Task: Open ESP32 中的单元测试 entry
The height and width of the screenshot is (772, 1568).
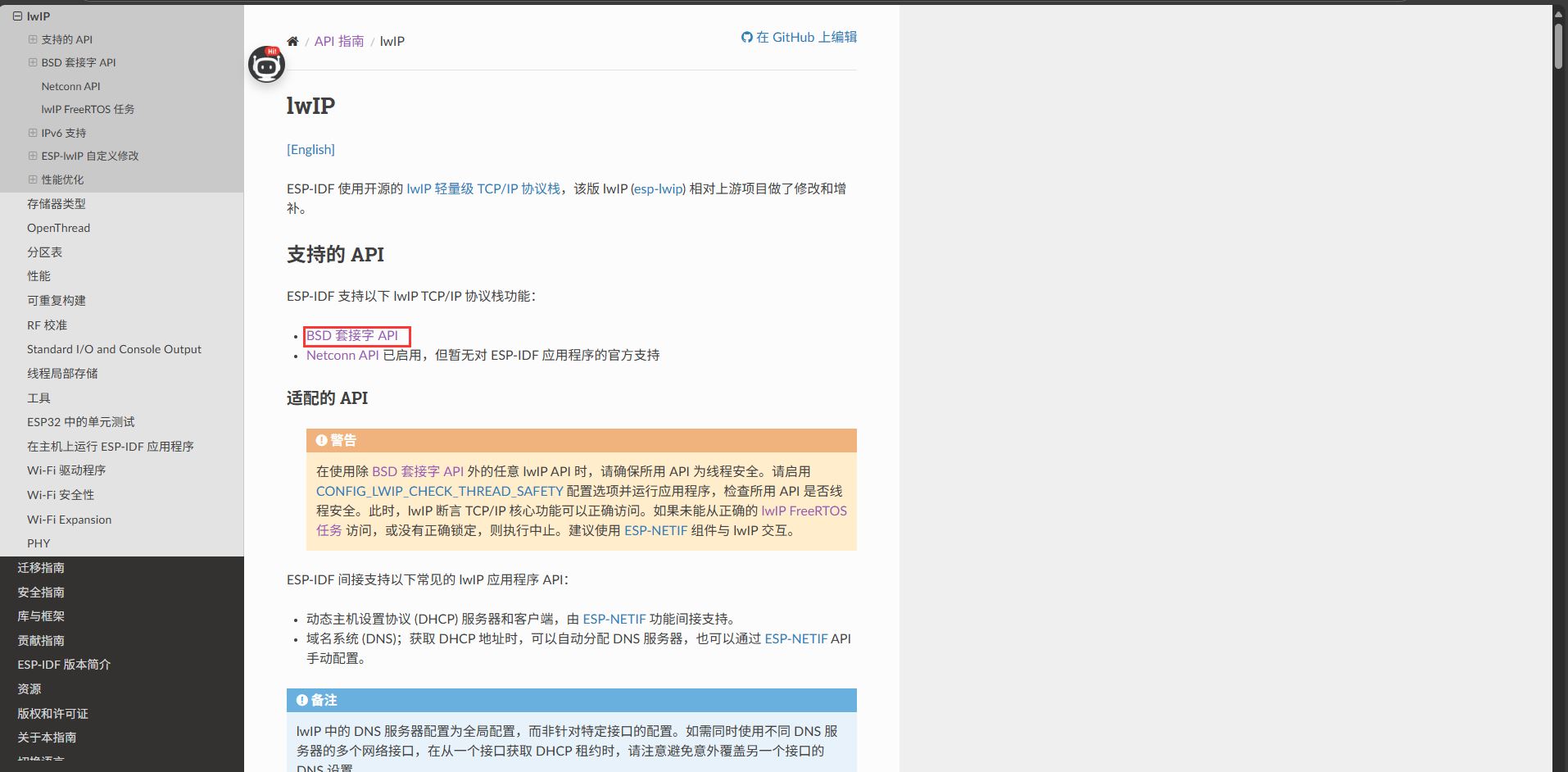Action: point(81,422)
